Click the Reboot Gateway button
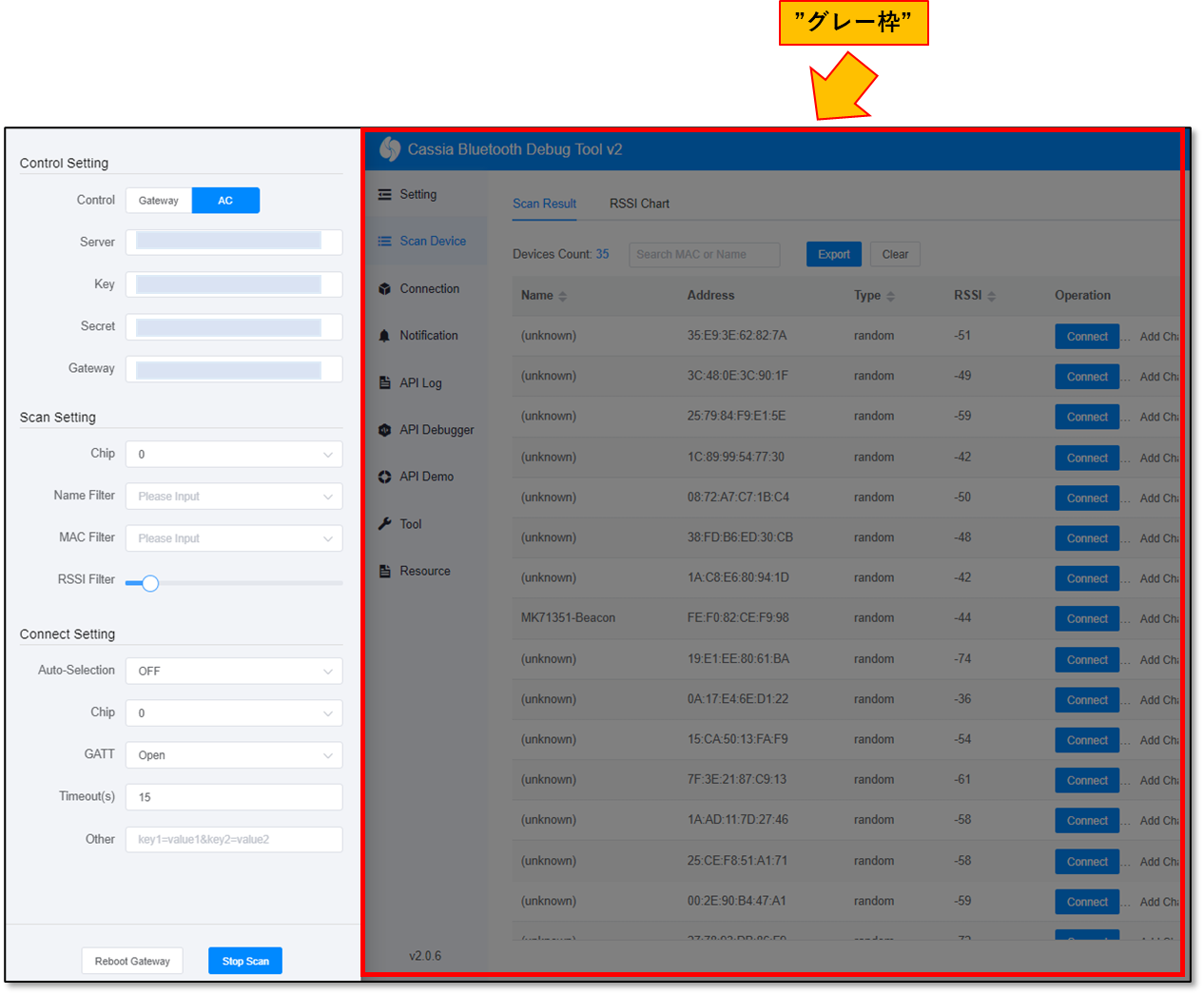The height and width of the screenshot is (995, 1204). pyautogui.click(x=132, y=962)
